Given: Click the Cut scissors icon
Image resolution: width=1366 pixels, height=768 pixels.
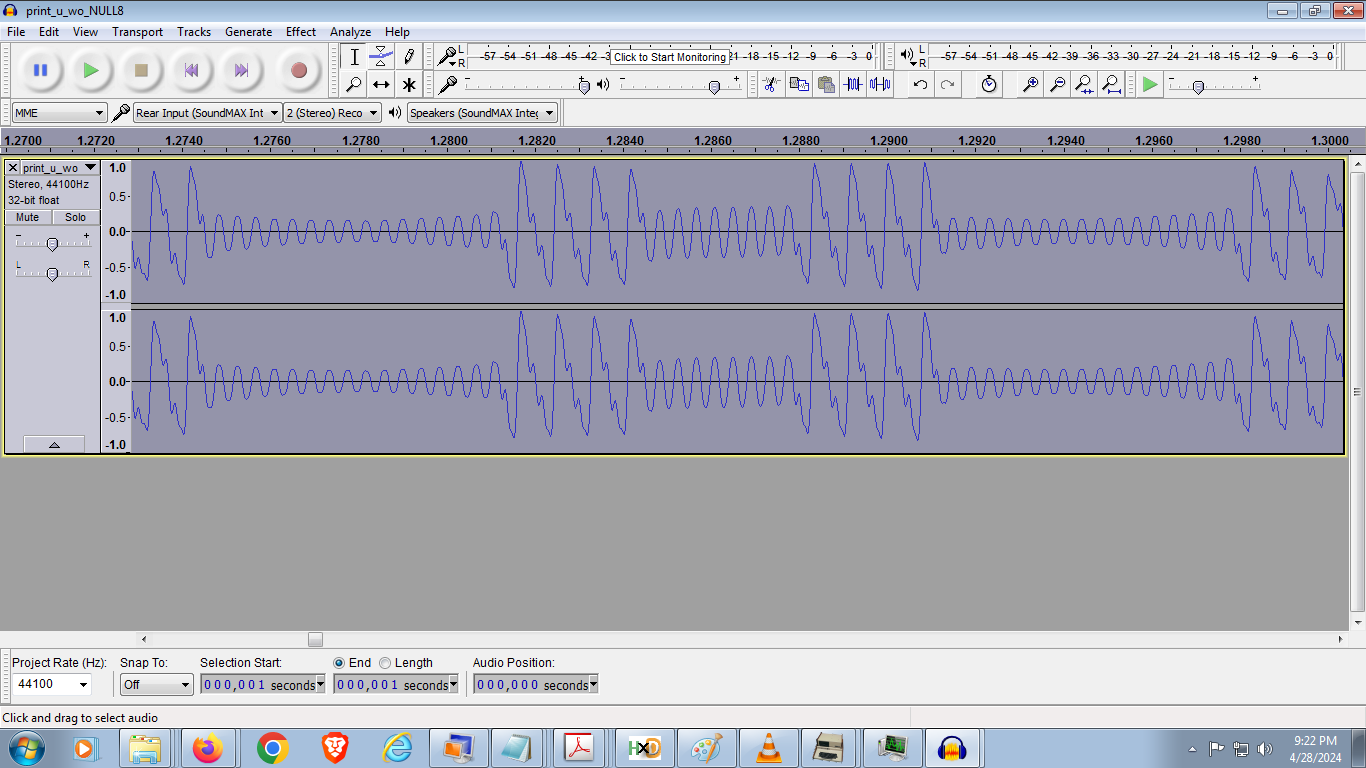Looking at the screenshot, I should click(x=770, y=84).
